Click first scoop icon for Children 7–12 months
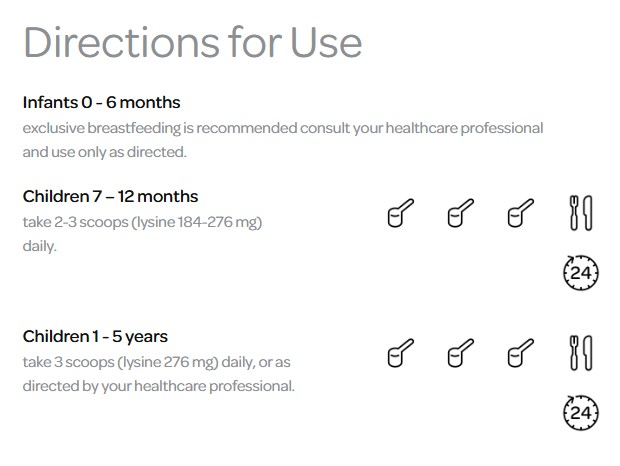Viewport: 620px width, 466px height. click(401, 212)
